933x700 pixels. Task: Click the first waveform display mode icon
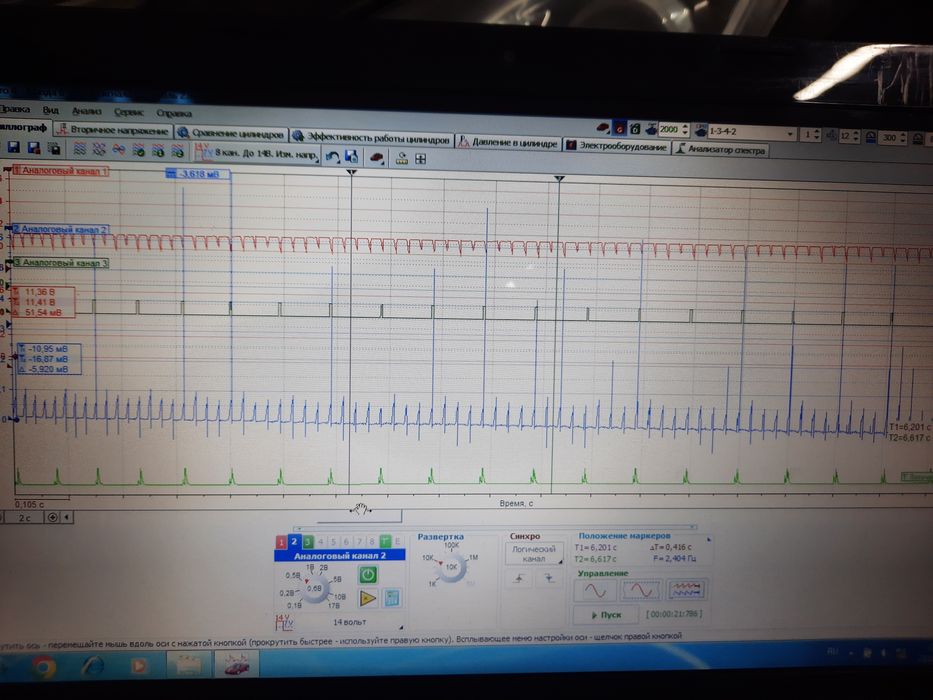79,149
